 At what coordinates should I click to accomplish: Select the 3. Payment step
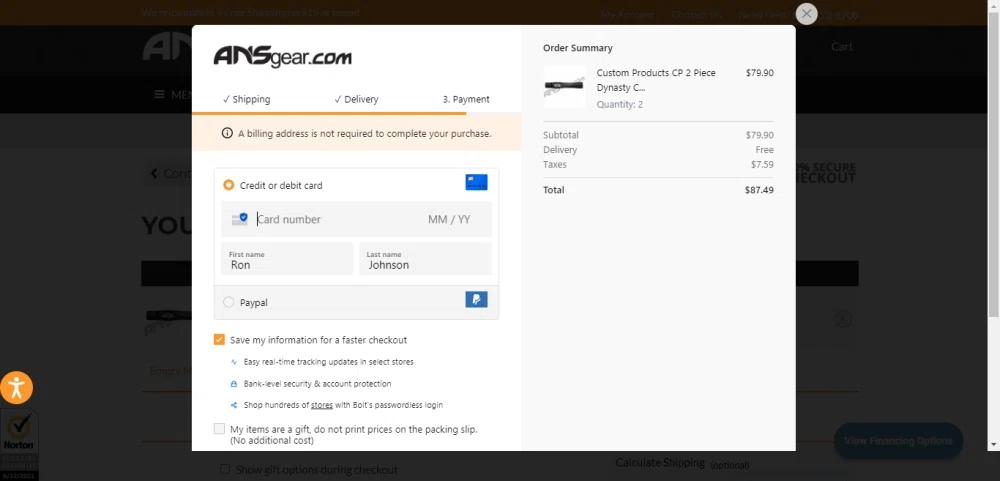tap(466, 99)
